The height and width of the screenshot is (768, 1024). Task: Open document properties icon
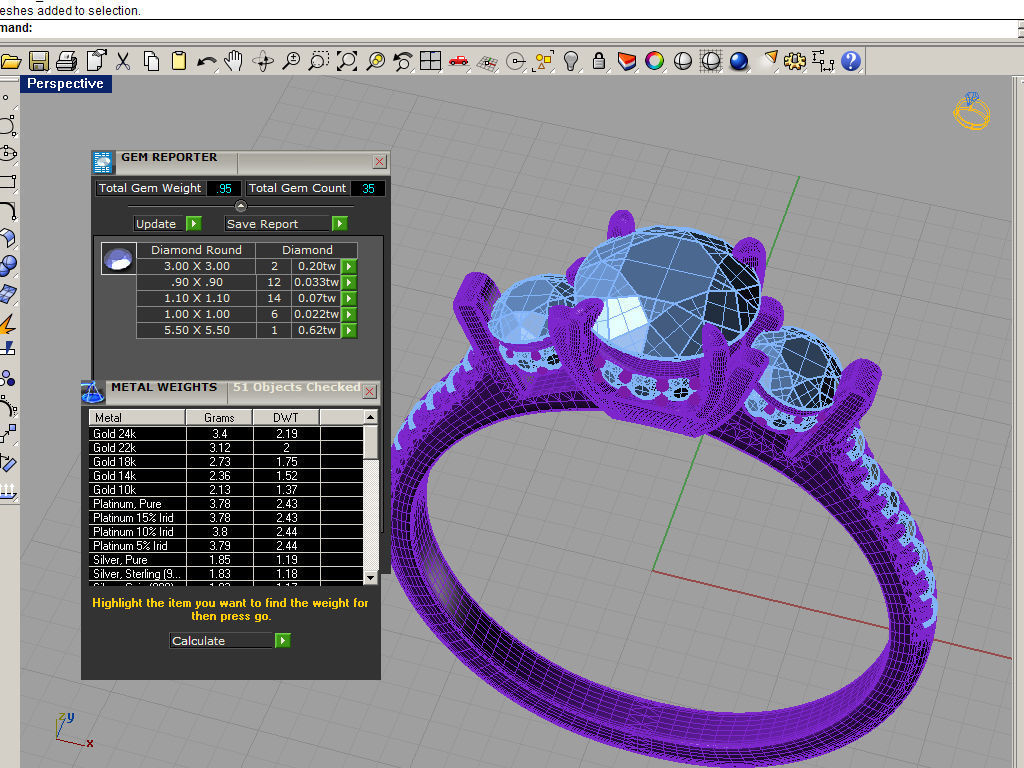click(x=96, y=61)
